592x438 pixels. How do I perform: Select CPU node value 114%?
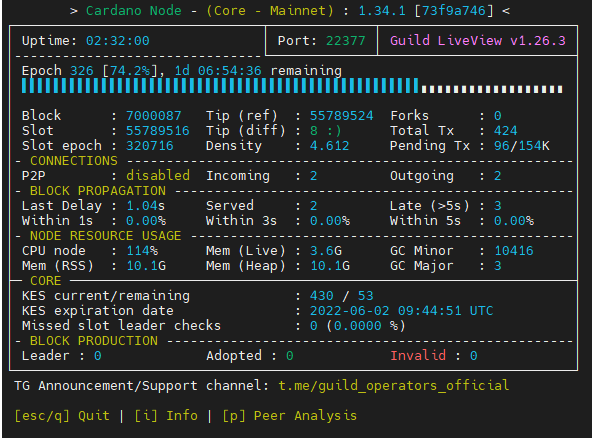point(142,251)
